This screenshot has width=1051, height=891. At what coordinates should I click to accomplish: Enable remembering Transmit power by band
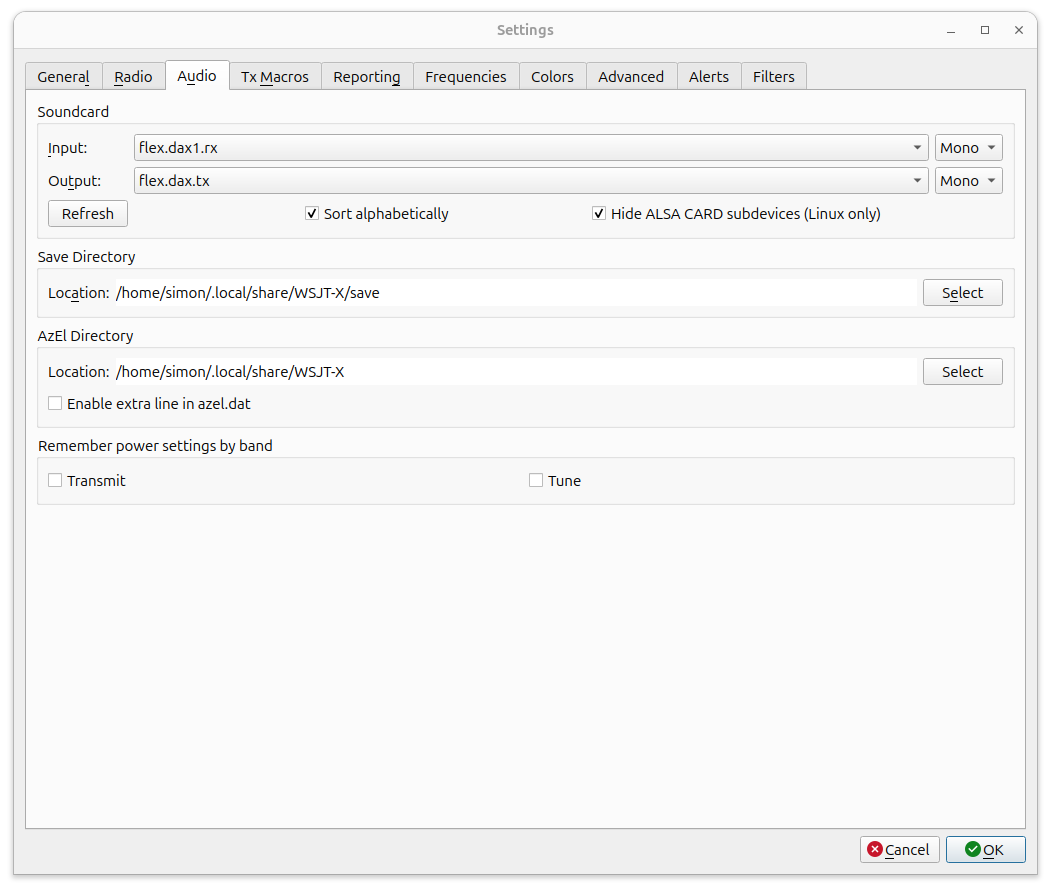pyautogui.click(x=56, y=481)
